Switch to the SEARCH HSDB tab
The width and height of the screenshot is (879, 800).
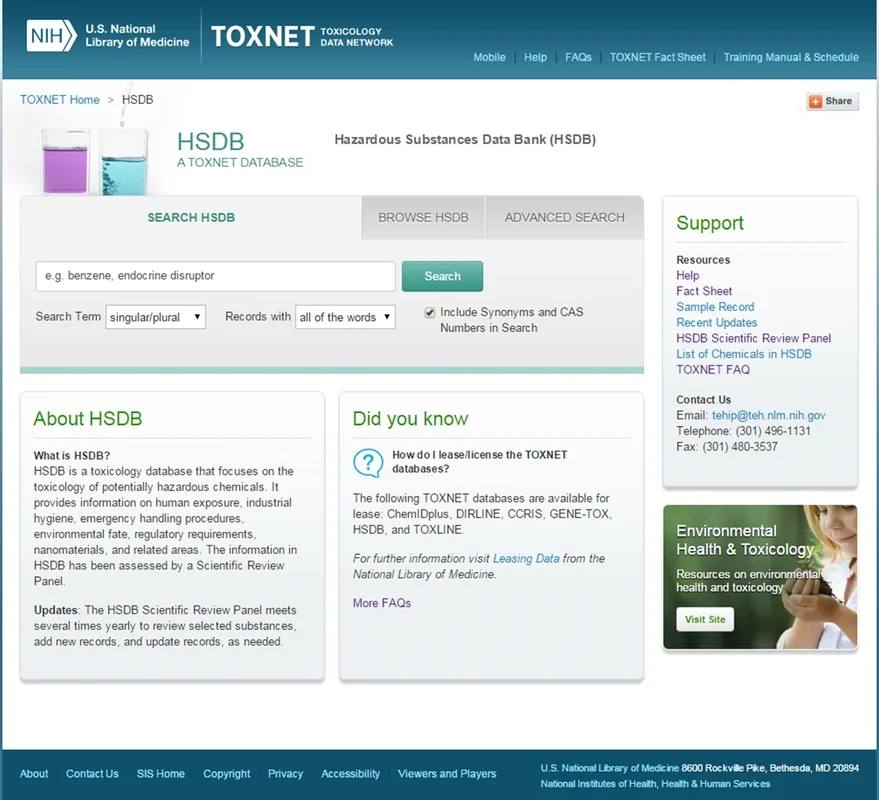191,218
